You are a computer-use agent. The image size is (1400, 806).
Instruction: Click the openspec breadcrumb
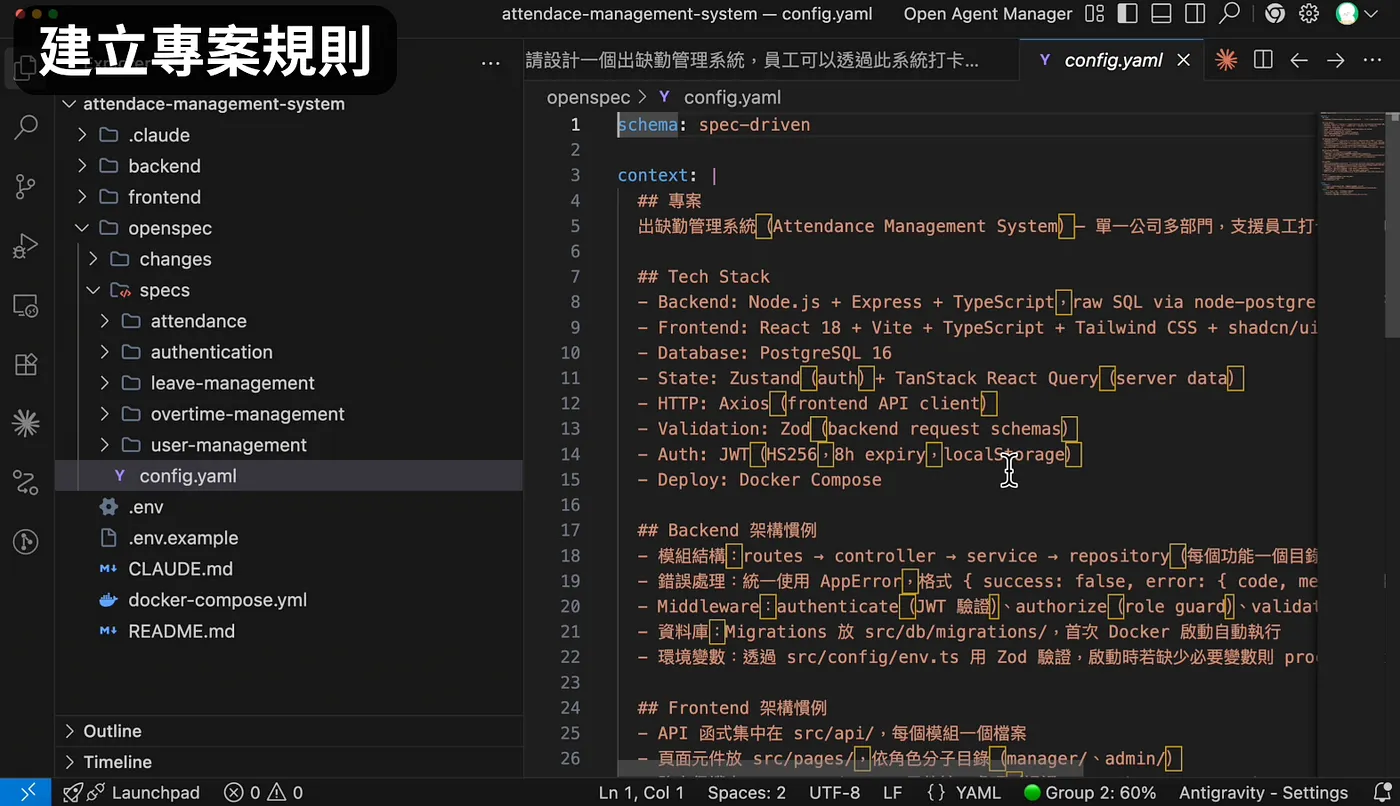(x=588, y=97)
